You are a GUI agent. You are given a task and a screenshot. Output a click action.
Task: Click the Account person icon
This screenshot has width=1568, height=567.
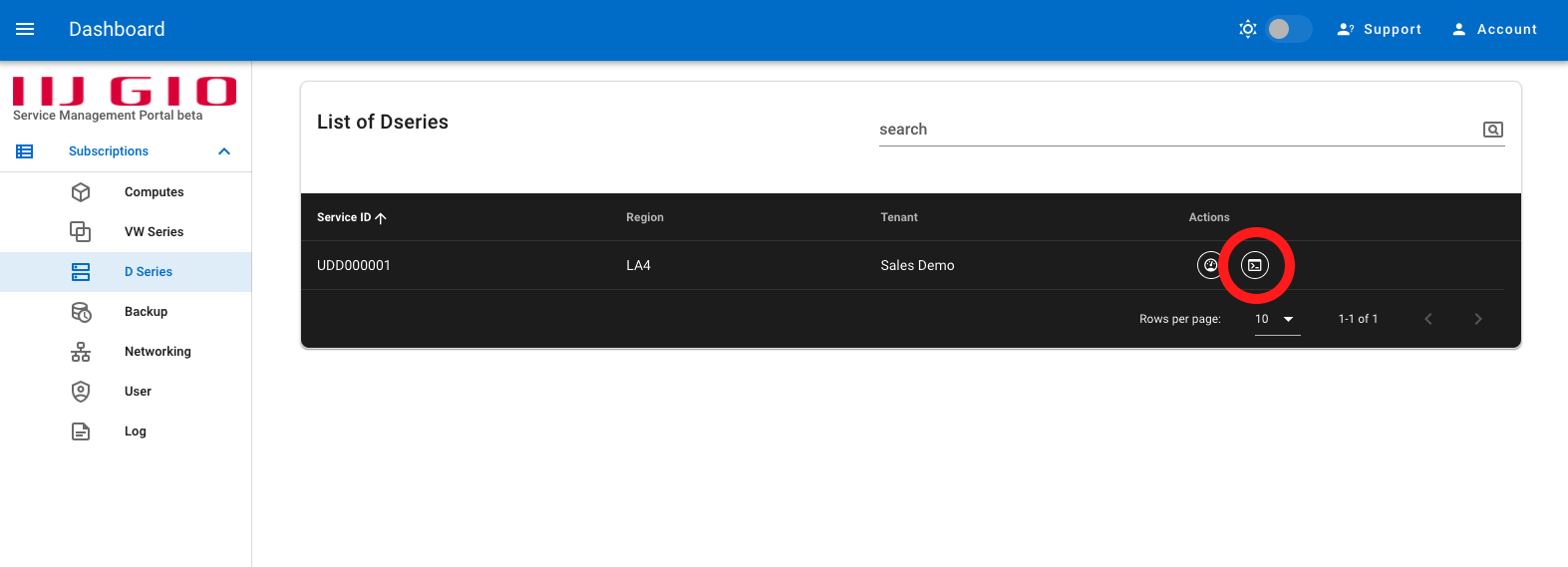pos(1459,30)
